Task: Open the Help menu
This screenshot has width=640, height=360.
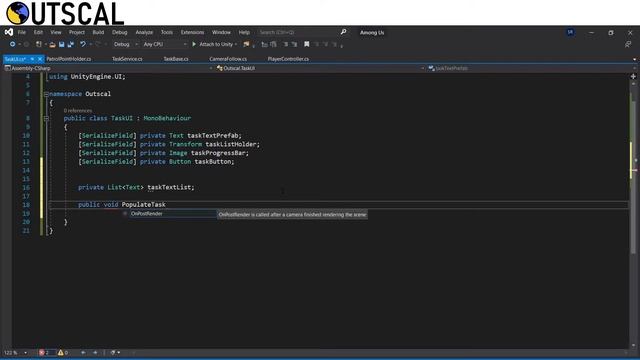Action: (244, 32)
